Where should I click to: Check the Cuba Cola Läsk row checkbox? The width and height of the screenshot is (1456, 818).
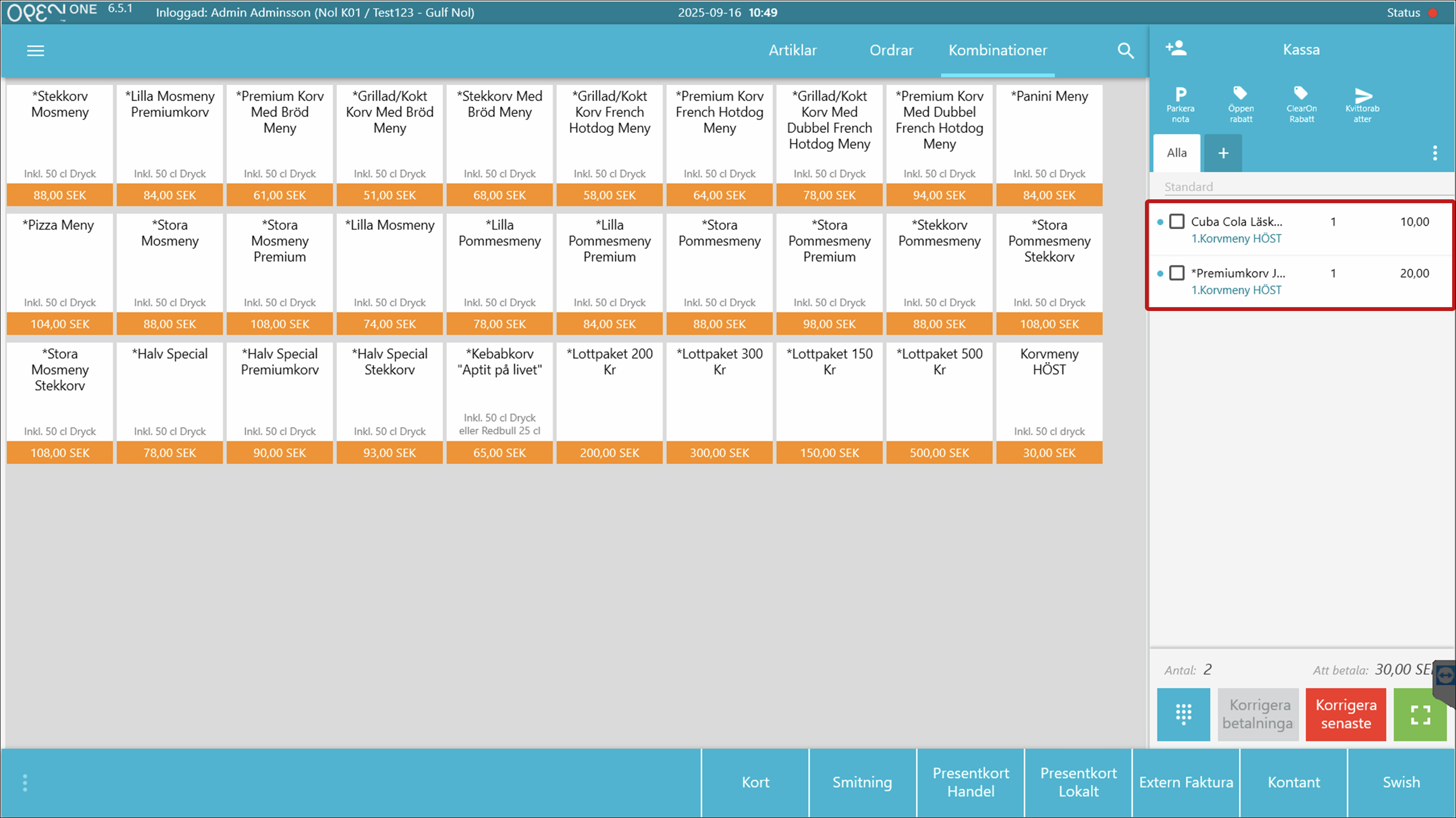[x=1177, y=221]
